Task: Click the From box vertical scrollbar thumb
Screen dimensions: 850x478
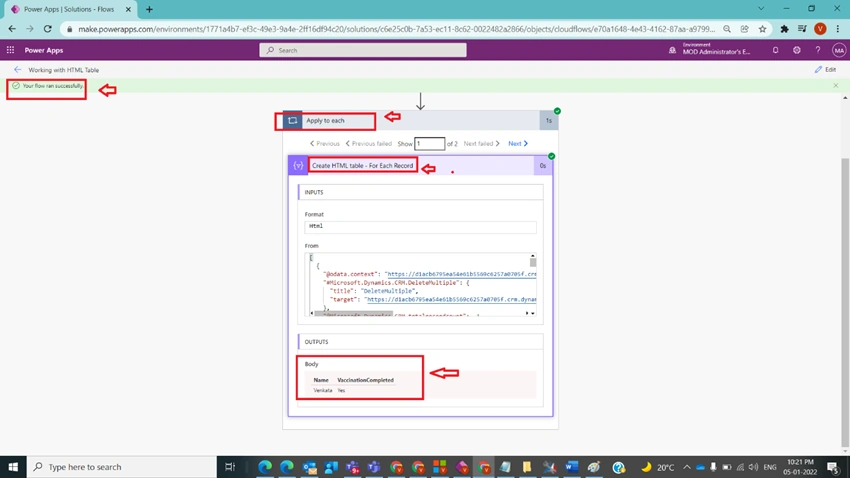Action: [x=533, y=262]
